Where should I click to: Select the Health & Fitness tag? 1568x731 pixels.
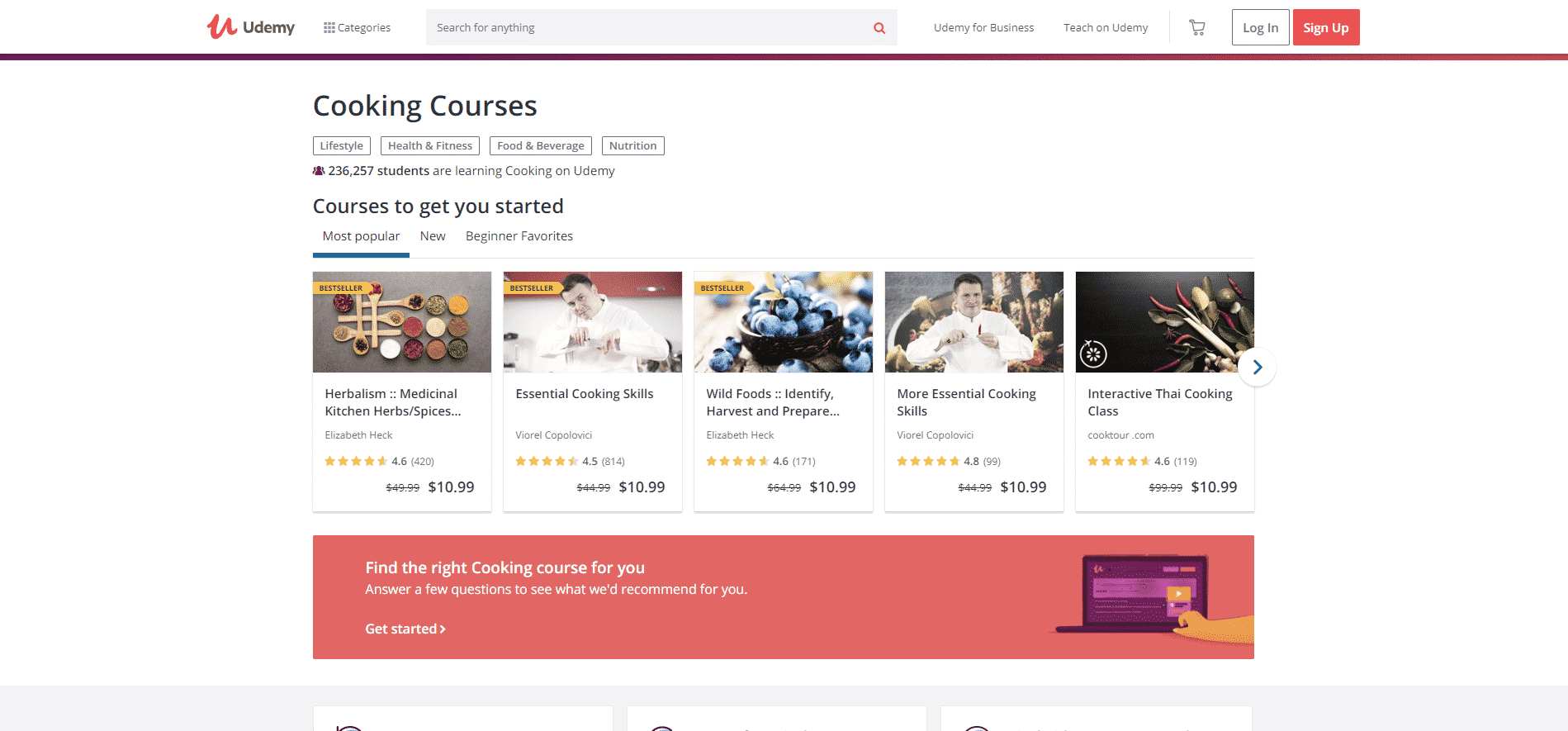(x=430, y=145)
